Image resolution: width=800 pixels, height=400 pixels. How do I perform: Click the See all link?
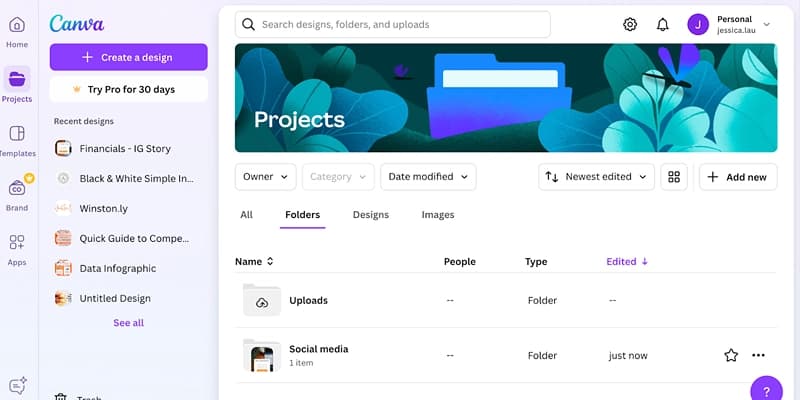tap(129, 322)
